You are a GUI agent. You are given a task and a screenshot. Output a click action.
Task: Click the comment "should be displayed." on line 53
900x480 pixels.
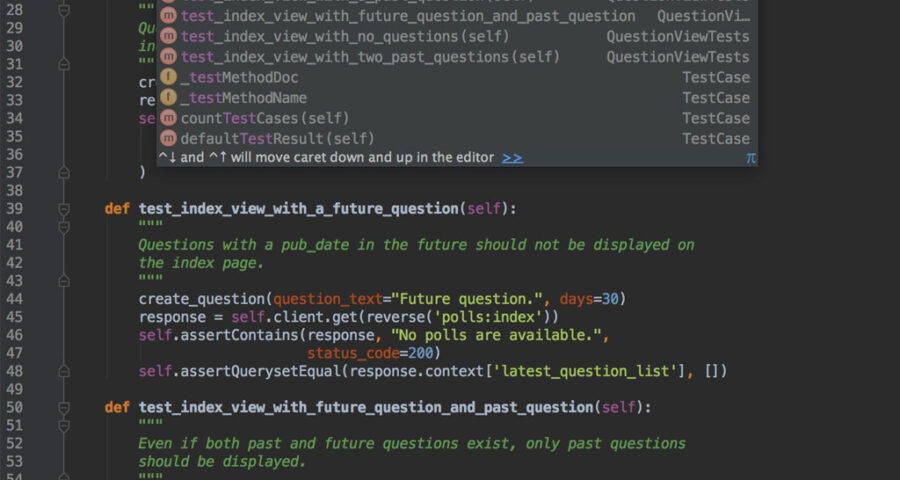[222, 462]
